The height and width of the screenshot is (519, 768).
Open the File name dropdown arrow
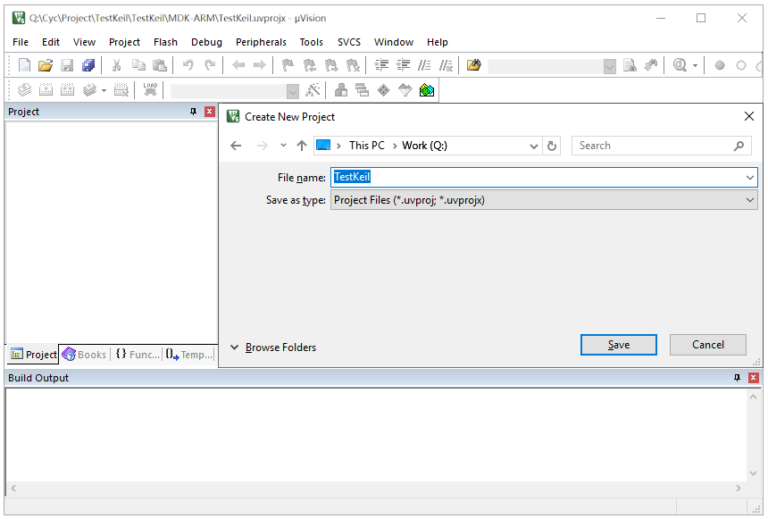pyautogui.click(x=750, y=177)
